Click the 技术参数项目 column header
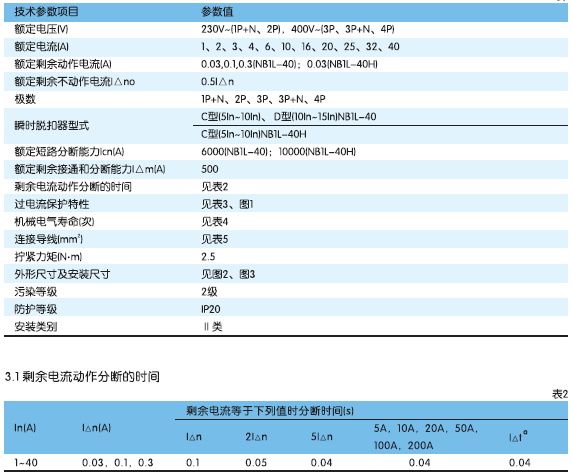The height and width of the screenshot is (474, 572). coord(46,12)
